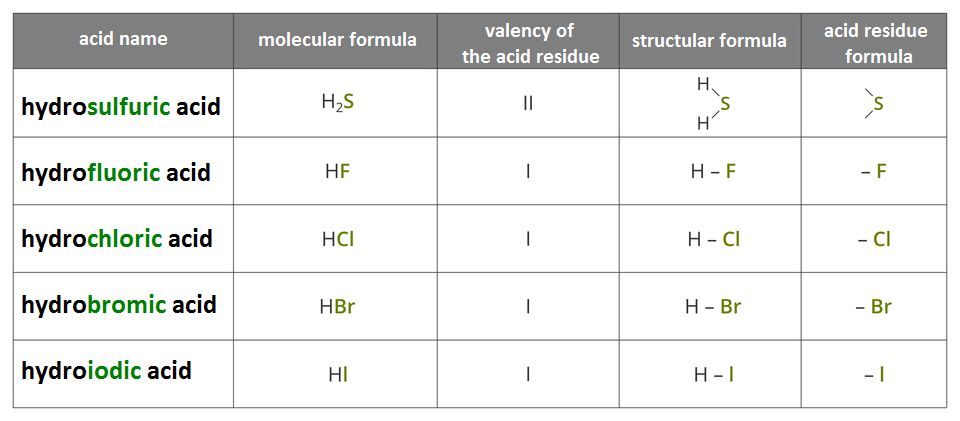This screenshot has width=960, height=421.
Task: Click the 'H – F' structural formula
Action: point(713,172)
